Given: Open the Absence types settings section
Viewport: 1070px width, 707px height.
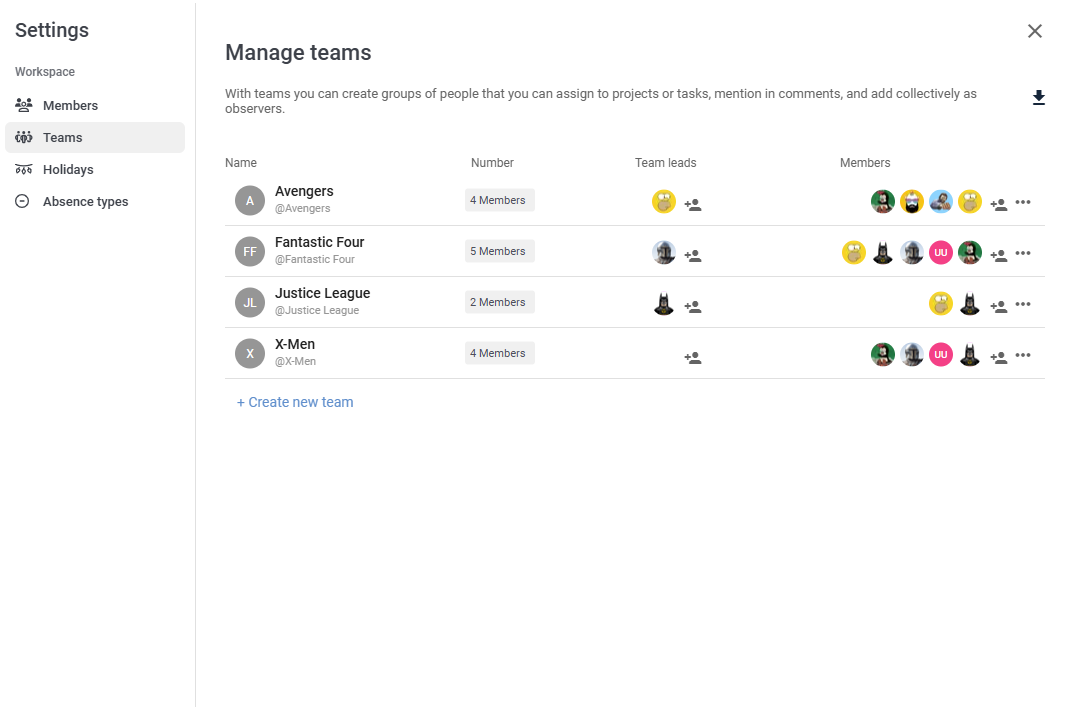Looking at the screenshot, I should point(95,201).
